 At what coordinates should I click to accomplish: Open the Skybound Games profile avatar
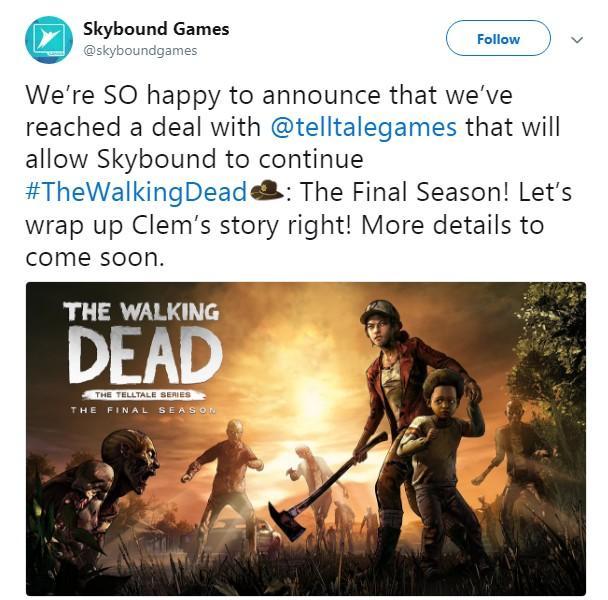(49, 40)
